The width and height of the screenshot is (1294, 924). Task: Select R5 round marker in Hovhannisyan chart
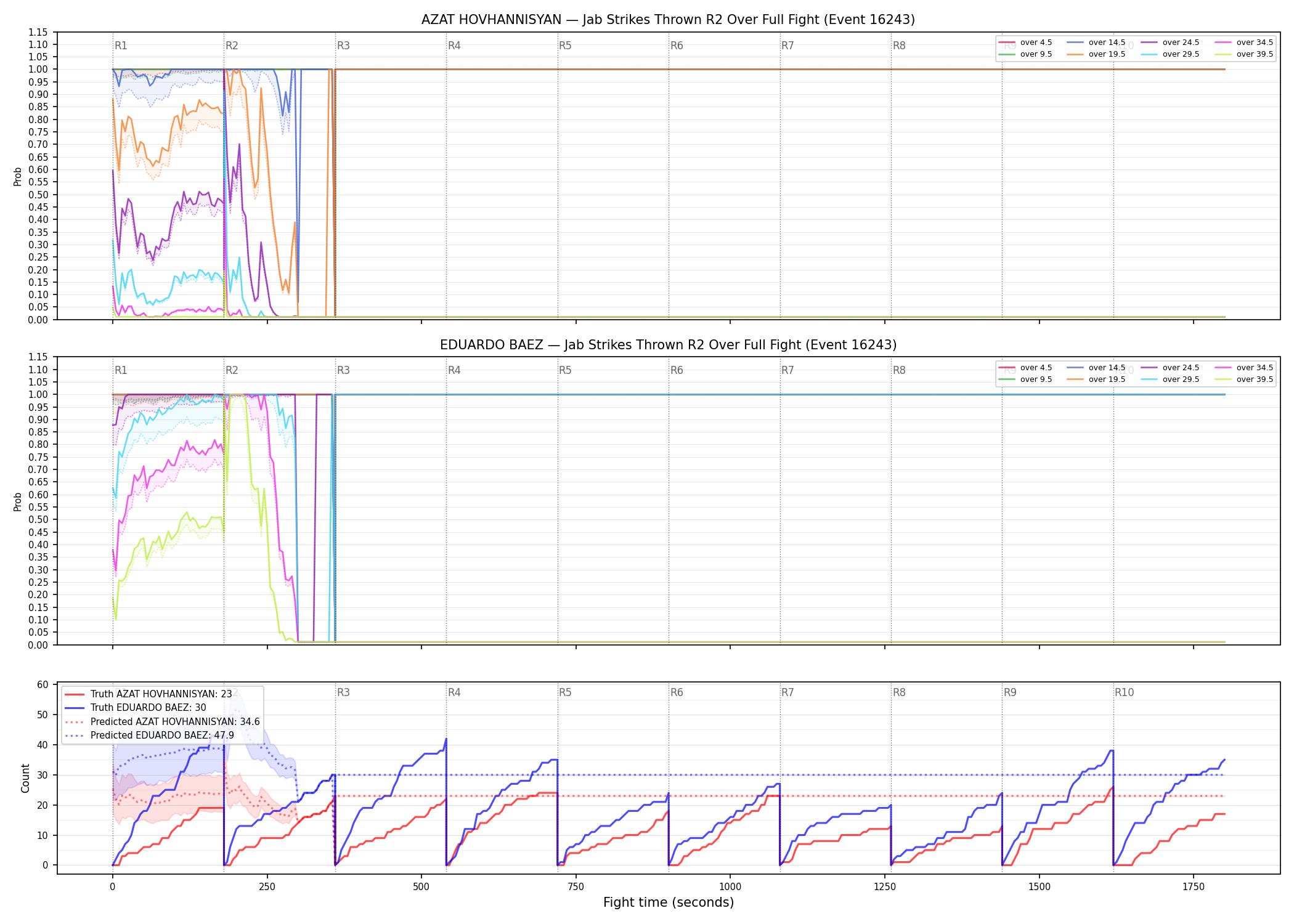click(565, 46)
